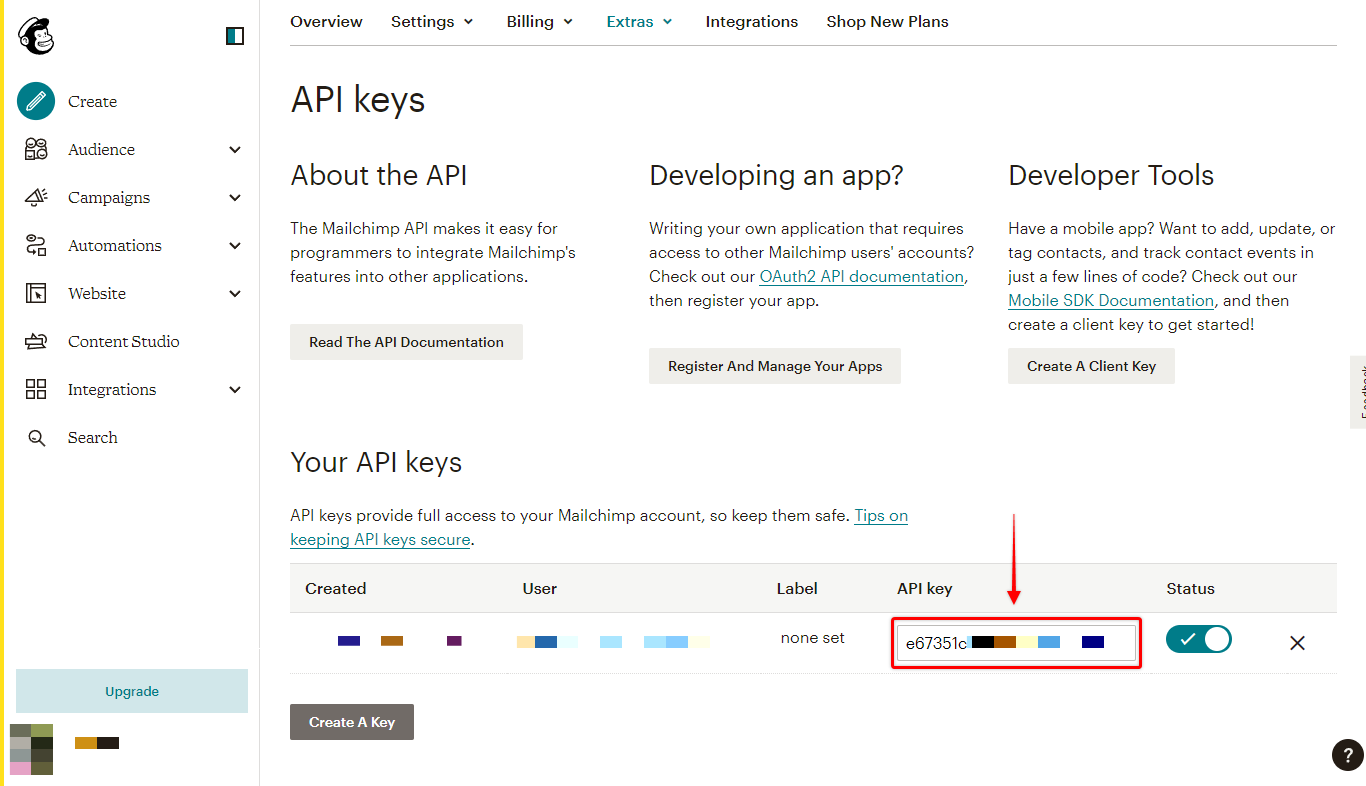
Task: Open the Audience icon in sidebar
Action: 36,149
